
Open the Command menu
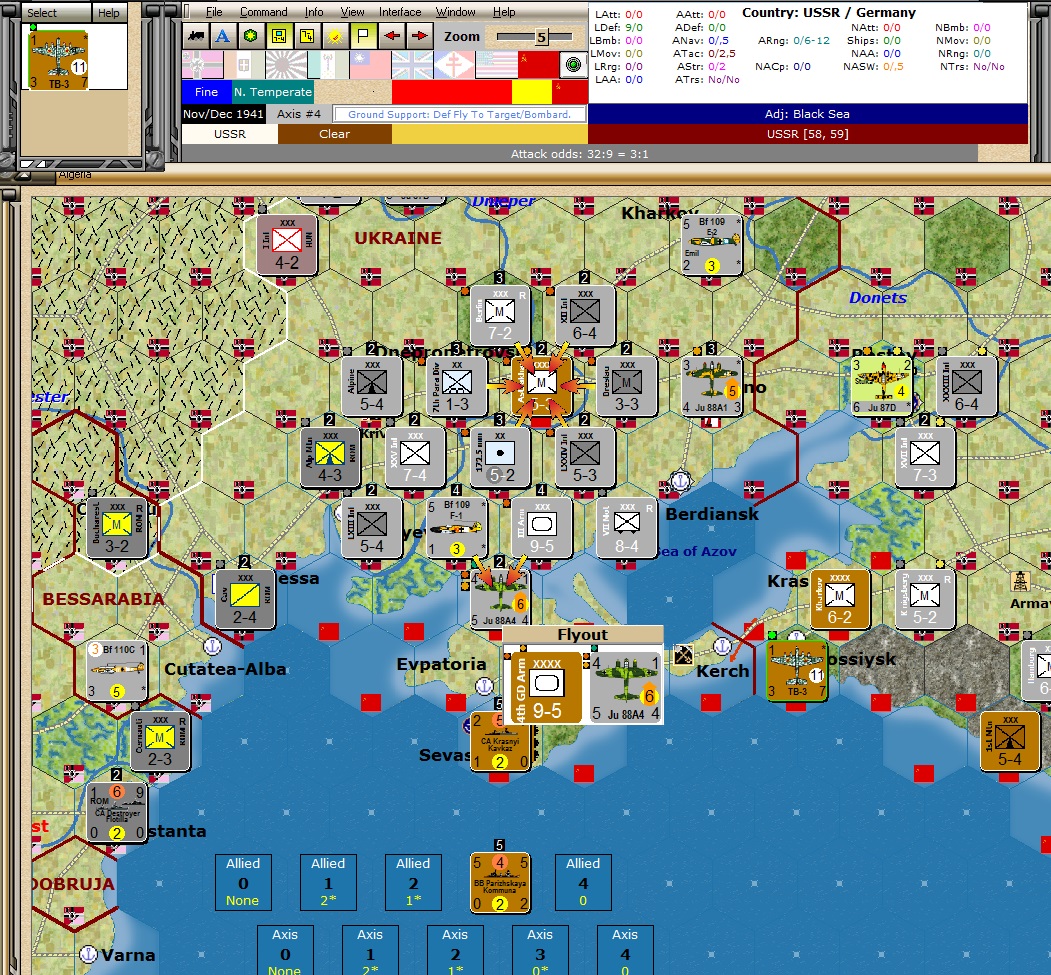(263, 12)
